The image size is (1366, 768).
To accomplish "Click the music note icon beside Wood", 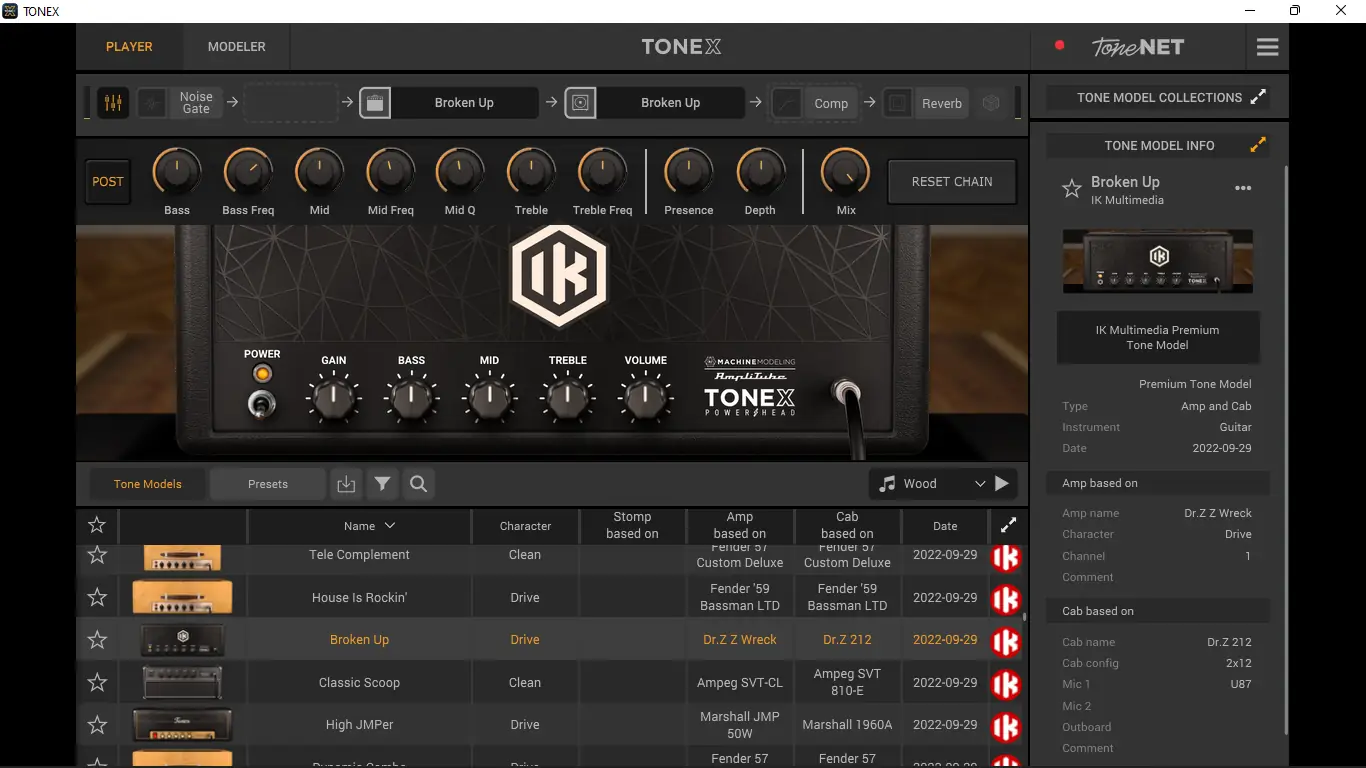I will [x=887, y=484].
